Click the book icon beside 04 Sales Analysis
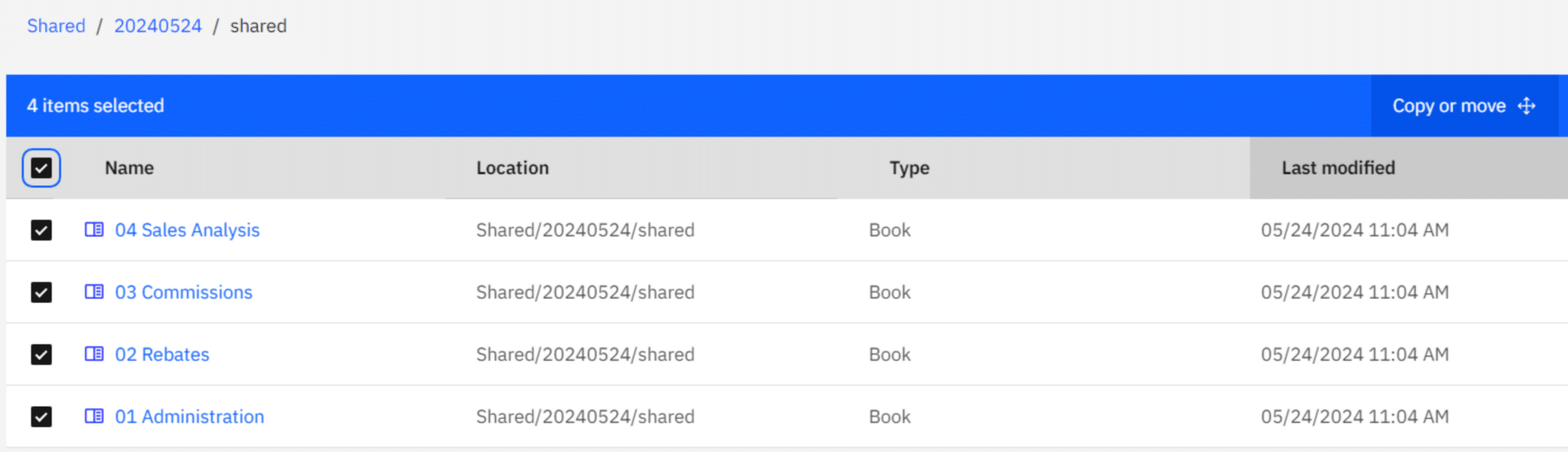This screenshot has height=452, width=1568. pos(94,230)
